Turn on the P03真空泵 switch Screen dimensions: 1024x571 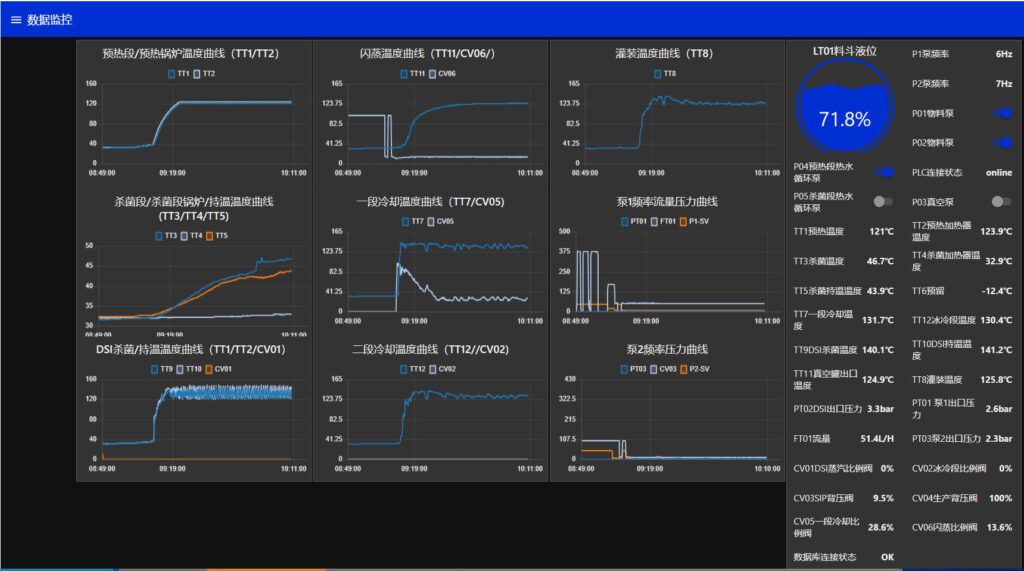click(x=1001, y=202)
